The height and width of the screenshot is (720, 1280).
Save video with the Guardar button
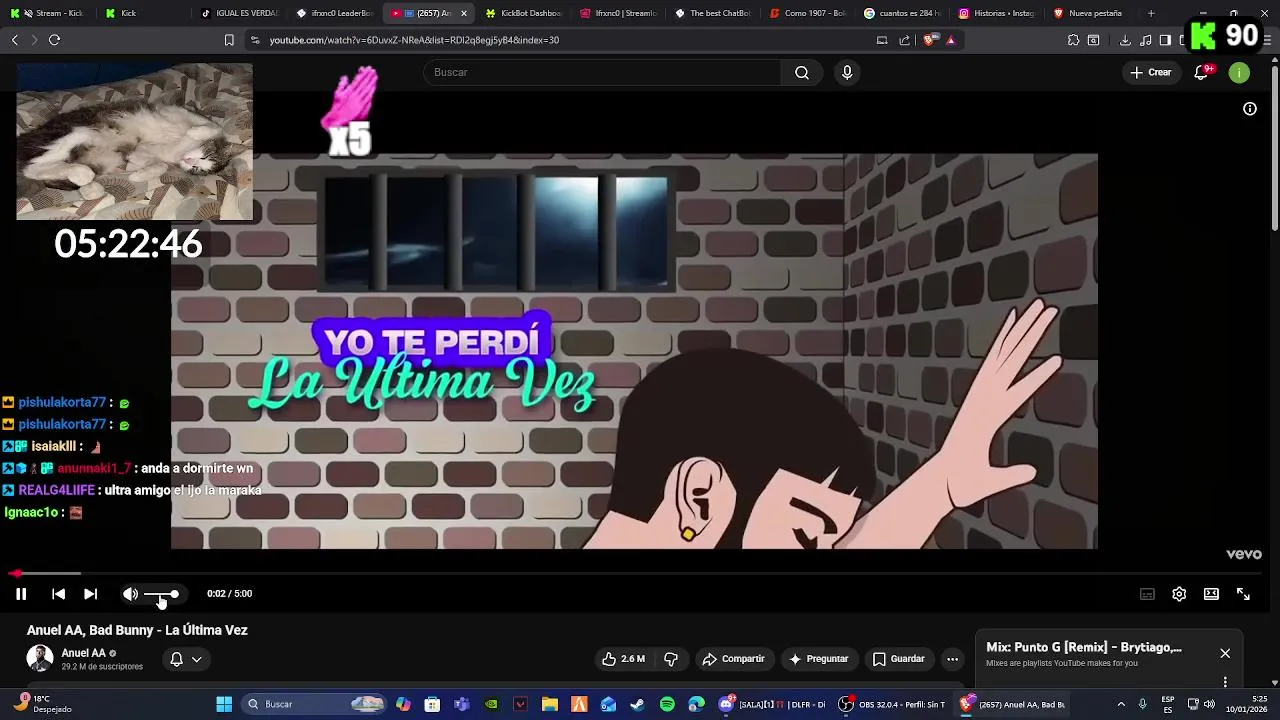[898, 659]
